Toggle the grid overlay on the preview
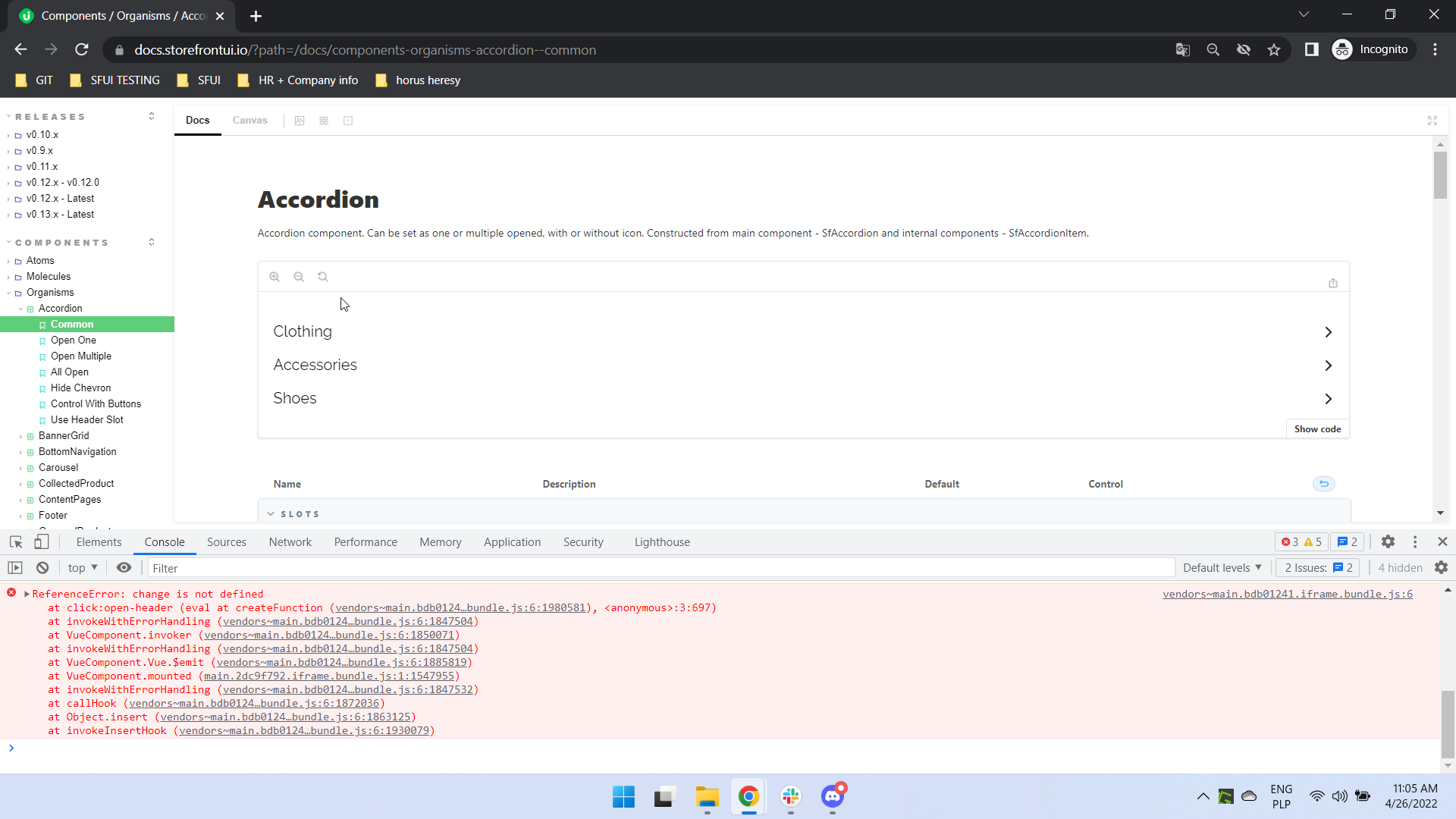This screenshot has height=819, width=1456. click(x=323, y=120)
